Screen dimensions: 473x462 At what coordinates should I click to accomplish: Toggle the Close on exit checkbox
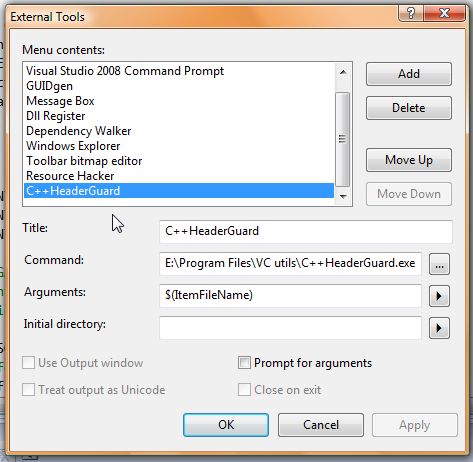coord(244,389)
